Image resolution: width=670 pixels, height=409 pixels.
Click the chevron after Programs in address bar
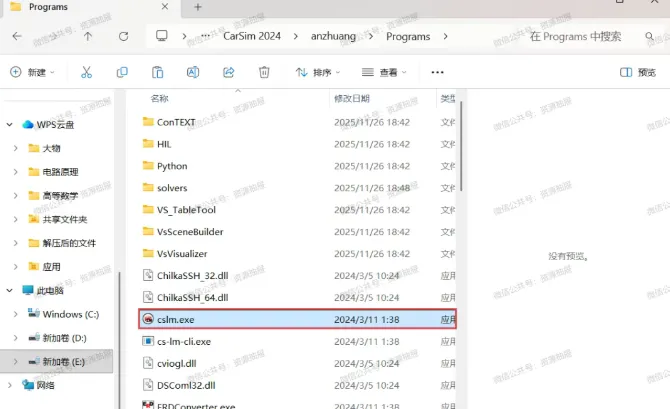point(445,36)
